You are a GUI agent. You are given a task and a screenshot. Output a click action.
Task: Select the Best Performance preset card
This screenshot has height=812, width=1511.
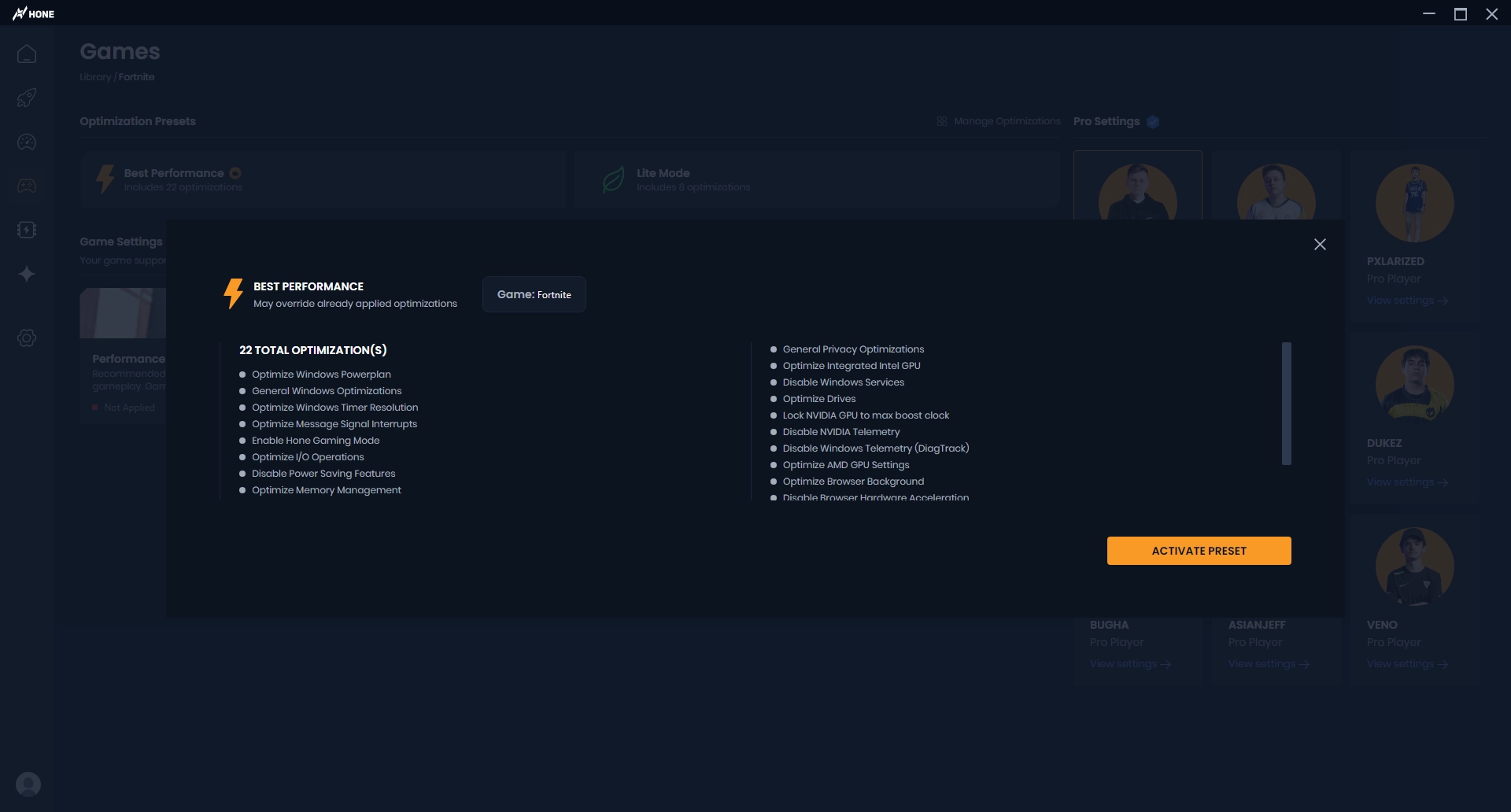click(x=323, y=179)
